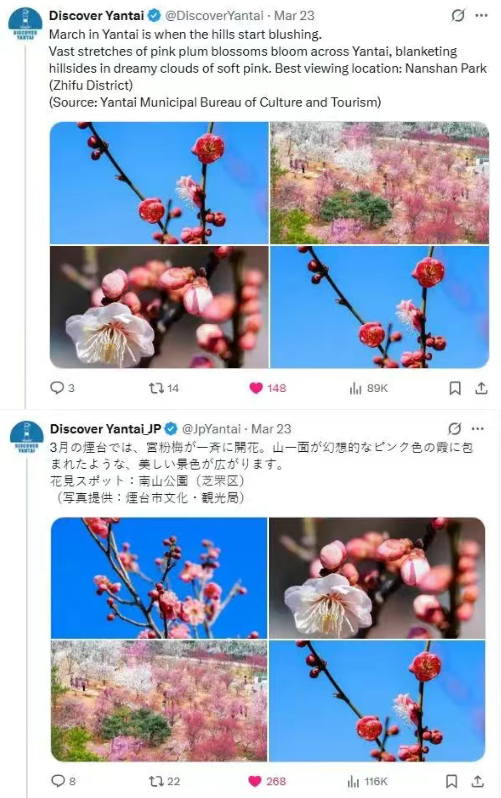Open the hillside plum orchard photo in first post
This screenshot has width=501, height=798.
click(x=379, y=183)
